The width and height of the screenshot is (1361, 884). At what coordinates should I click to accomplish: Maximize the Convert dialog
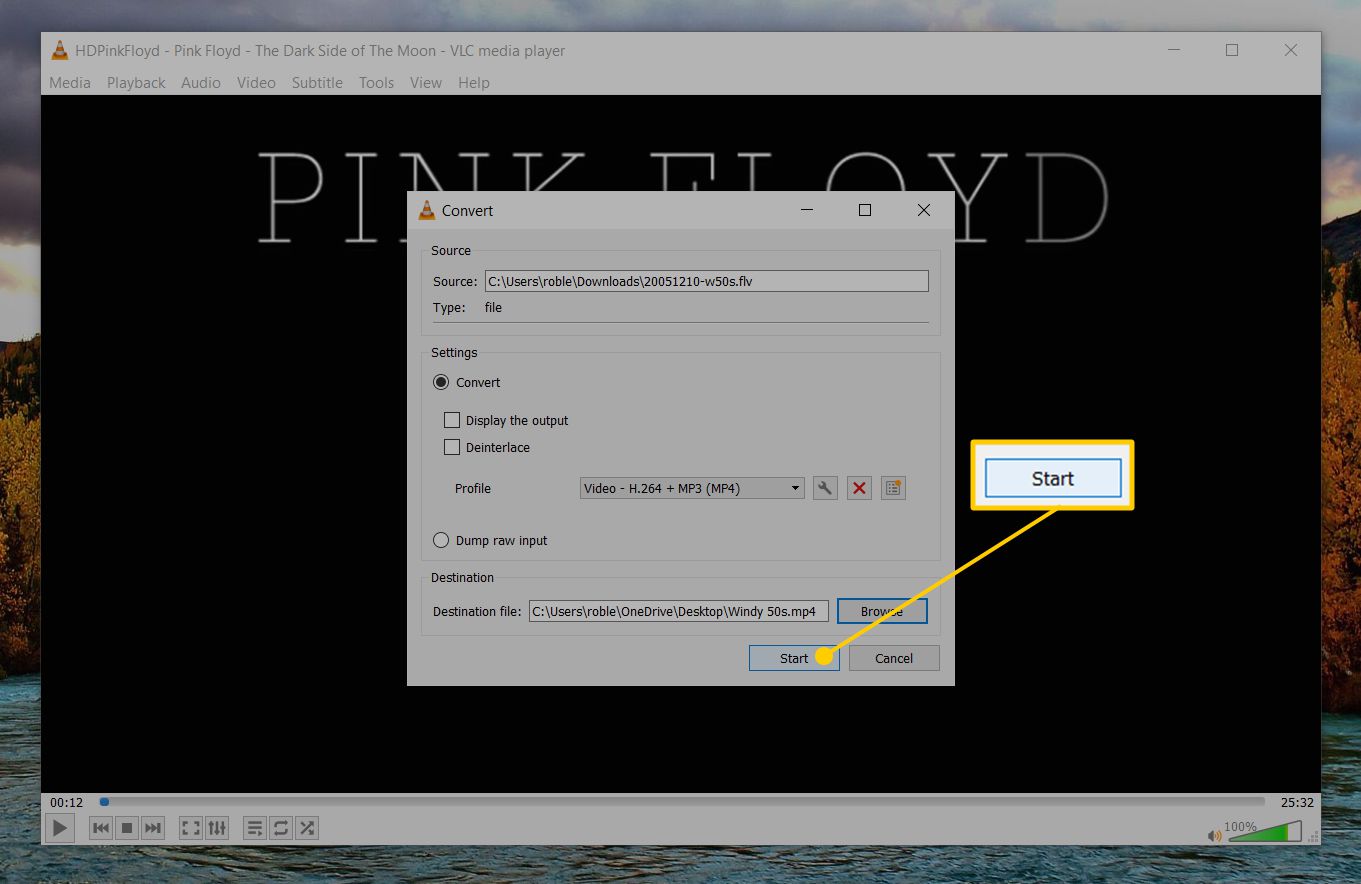click(x=865, y=210)
